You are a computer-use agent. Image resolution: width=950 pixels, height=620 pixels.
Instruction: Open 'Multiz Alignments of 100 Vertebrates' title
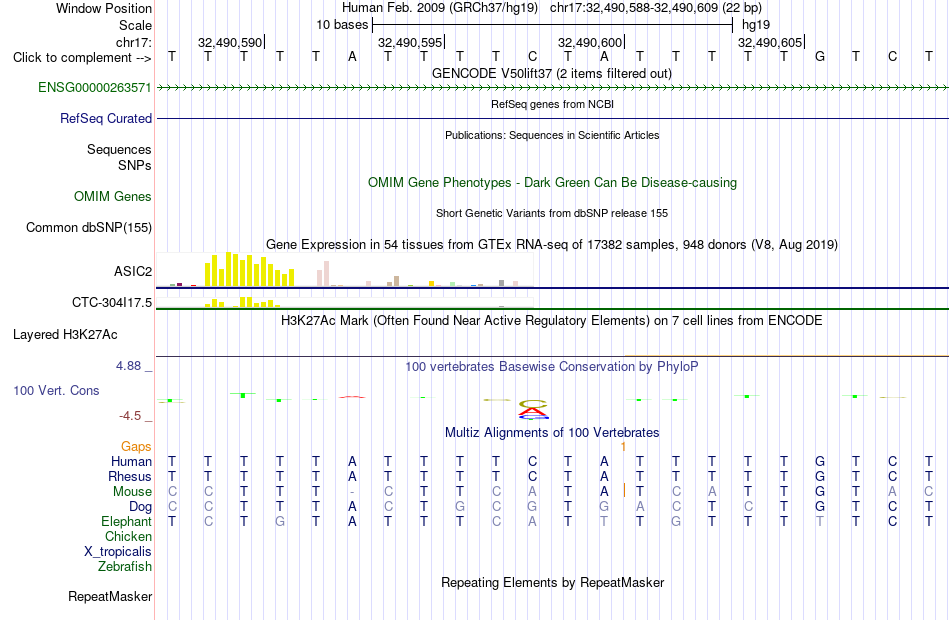click(x=552, y=432)
